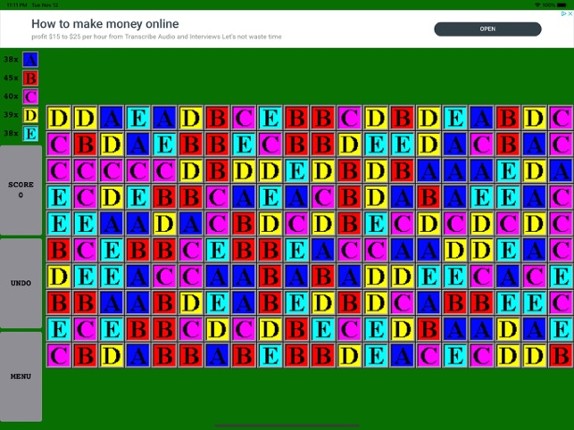Select the blue A legend tile (38x)

coord(30,59)
